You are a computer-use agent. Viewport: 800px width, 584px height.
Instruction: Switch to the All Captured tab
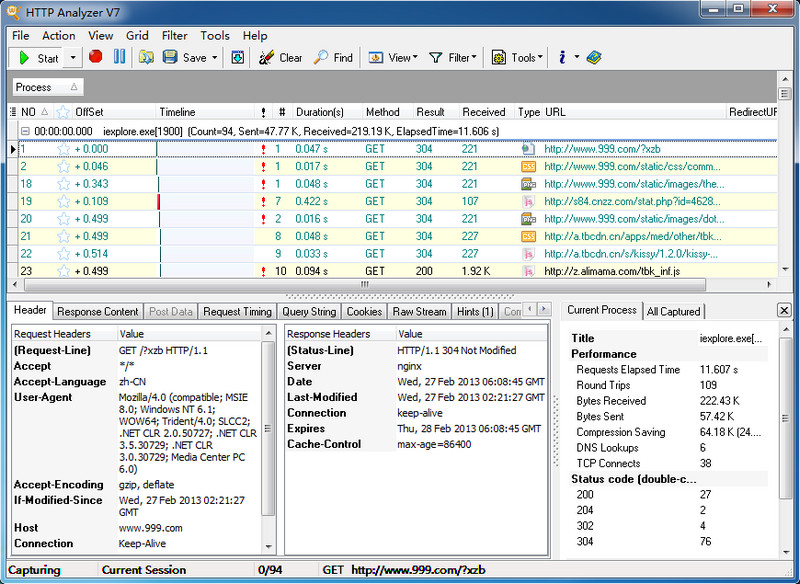click(x=674, y=312)
